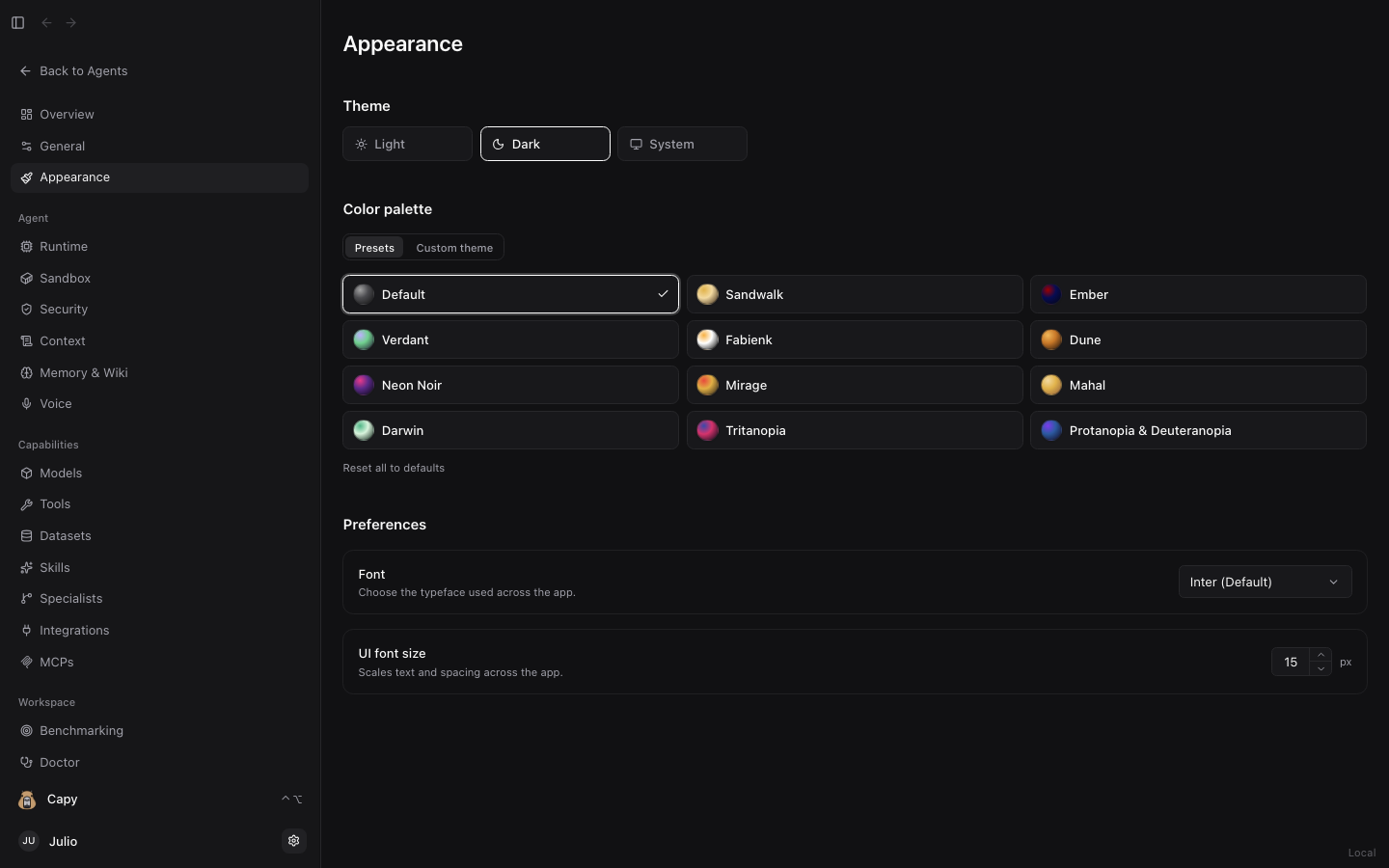The image size is (1389, 868).
Task: Increase UI font size with up arrow
Action: click(1321, 655)
